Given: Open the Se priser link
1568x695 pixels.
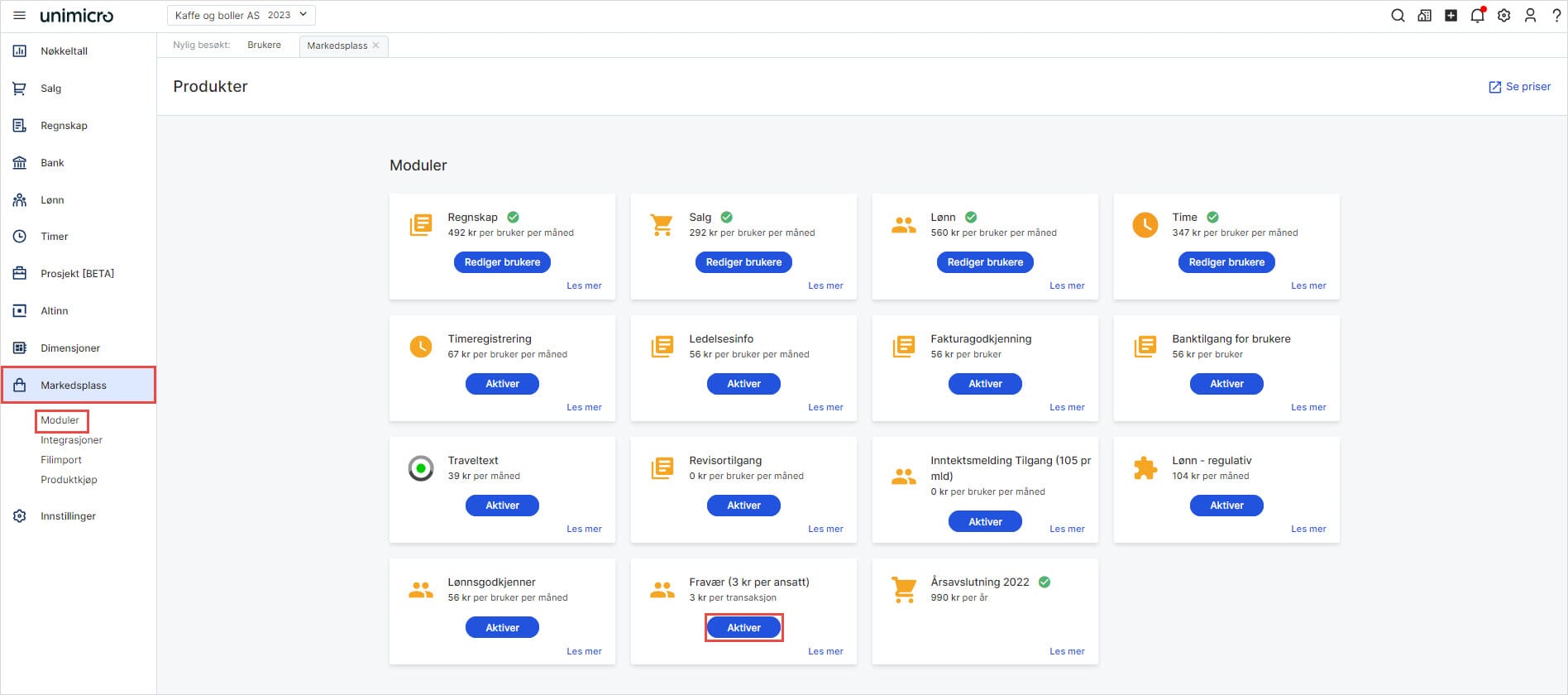Looking at the screenshot, I should click(1519, 87).
